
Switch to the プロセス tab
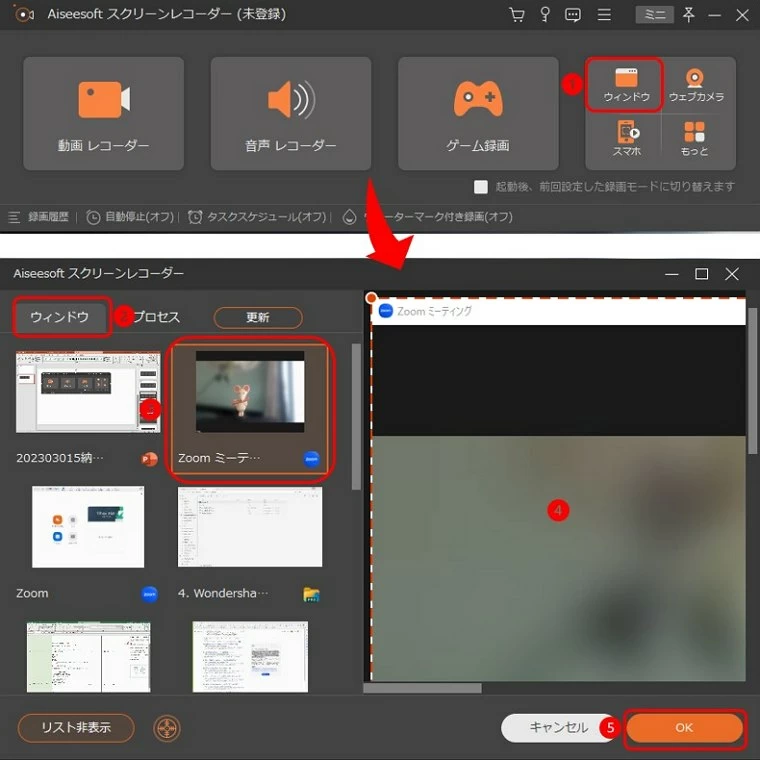[156, 317]
